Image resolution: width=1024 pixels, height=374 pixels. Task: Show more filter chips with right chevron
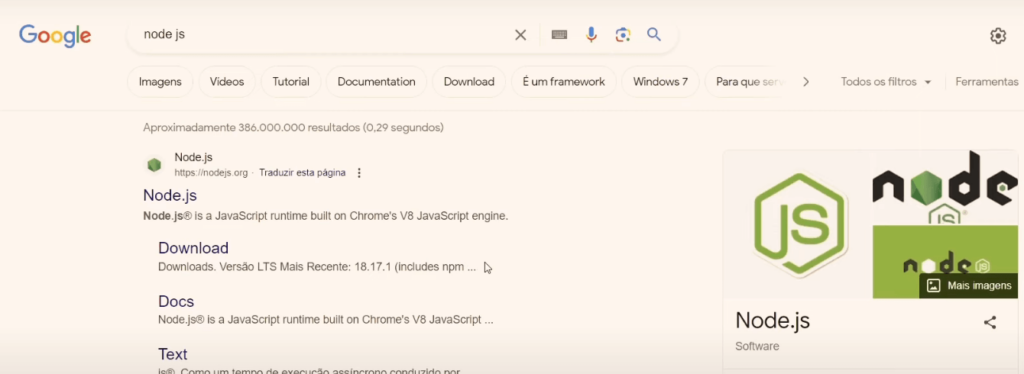(x=806, y=82)
